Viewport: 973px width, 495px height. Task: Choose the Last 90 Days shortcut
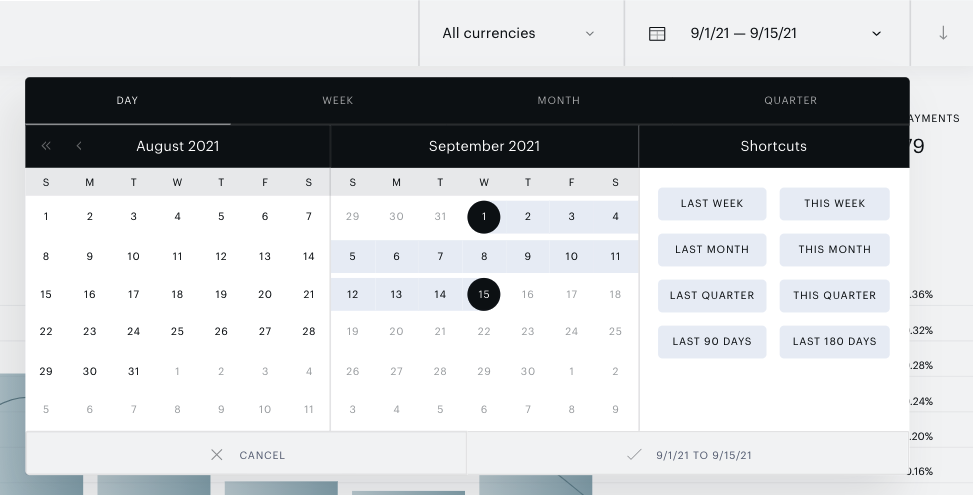[712, 341]
